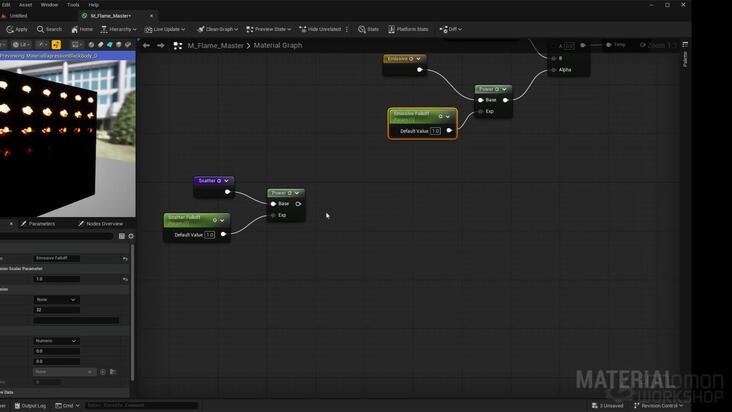Screen dimensions: 732x412
Task: Click the graph breadcrumb icon beside M_Flame_Master
Action: [178, 46]
